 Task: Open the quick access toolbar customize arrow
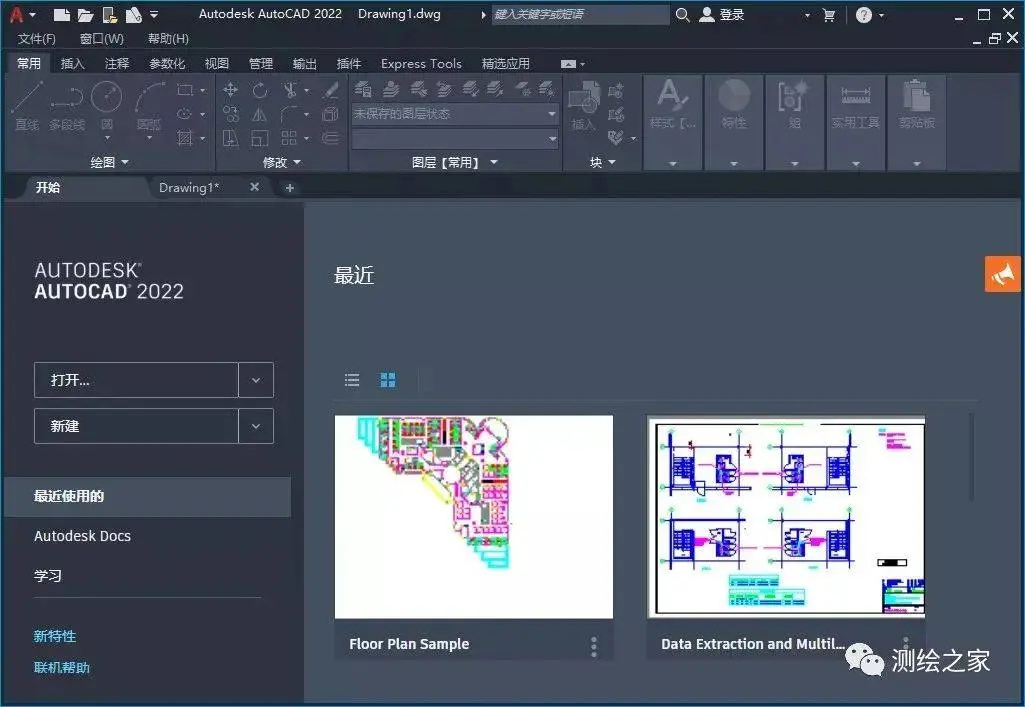(154, 14)
